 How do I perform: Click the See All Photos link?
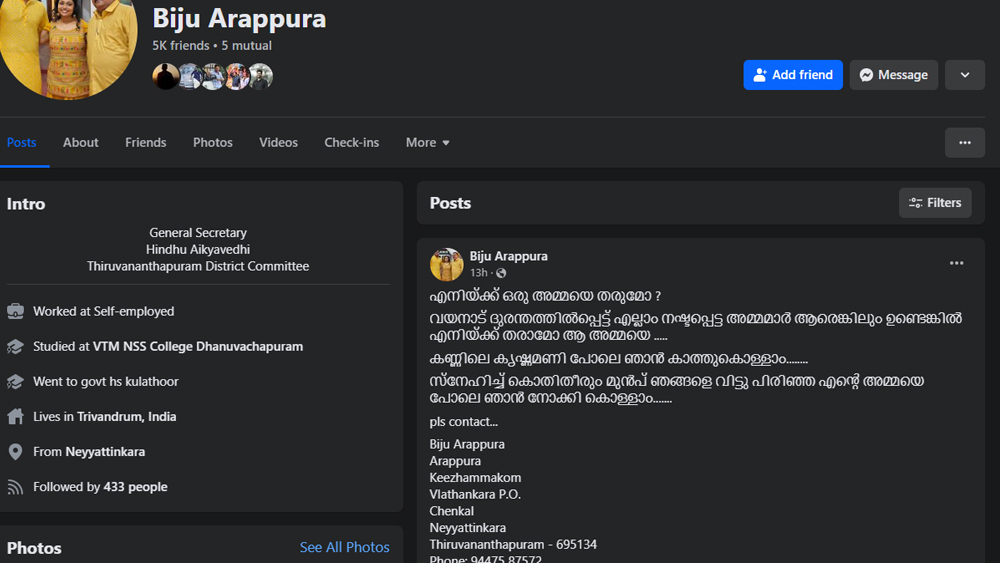coord(344,547)
